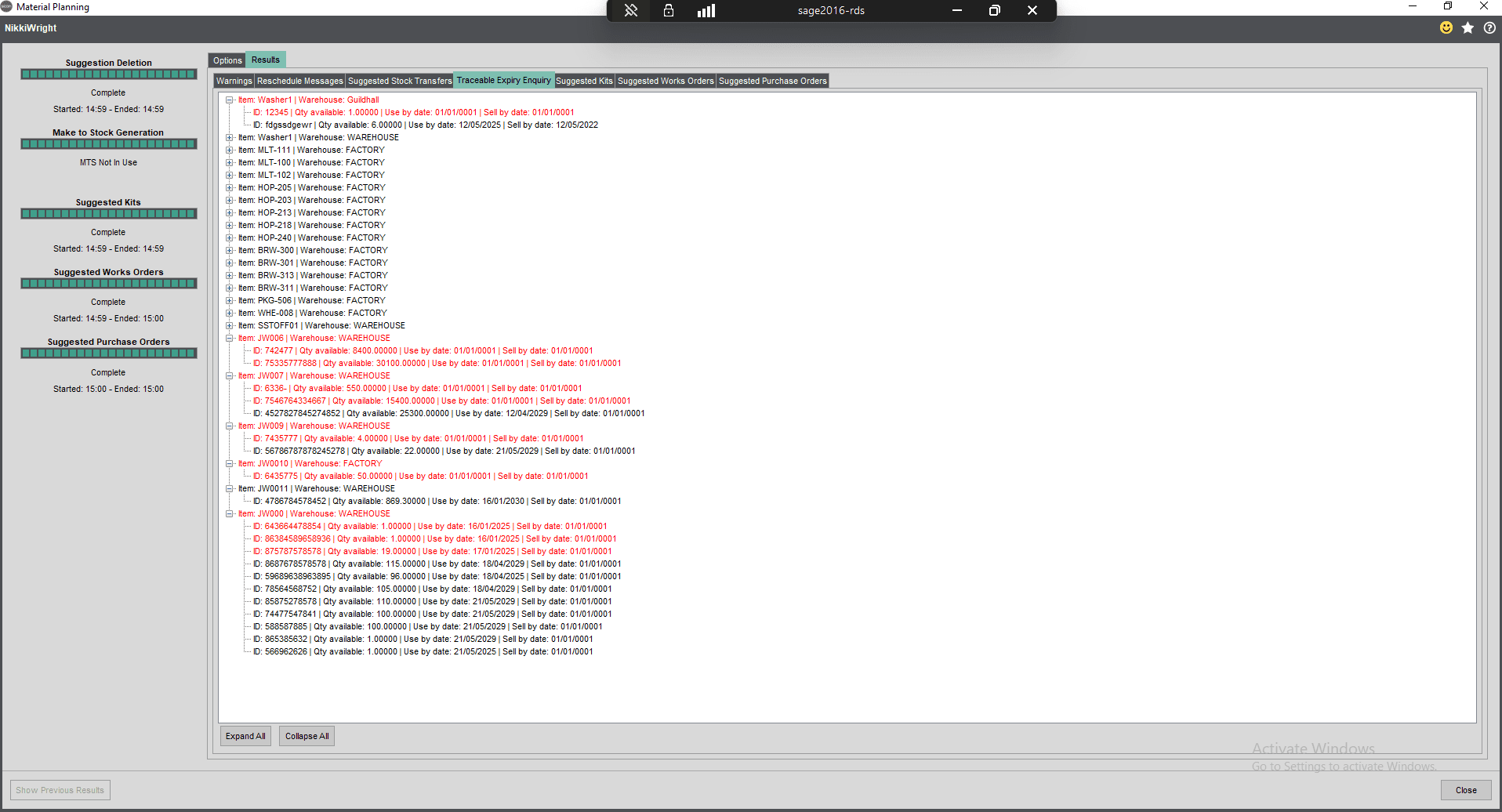Switch to the Options tab
Viewport: 1502px width, 812px height.
(x=227, y=60)
